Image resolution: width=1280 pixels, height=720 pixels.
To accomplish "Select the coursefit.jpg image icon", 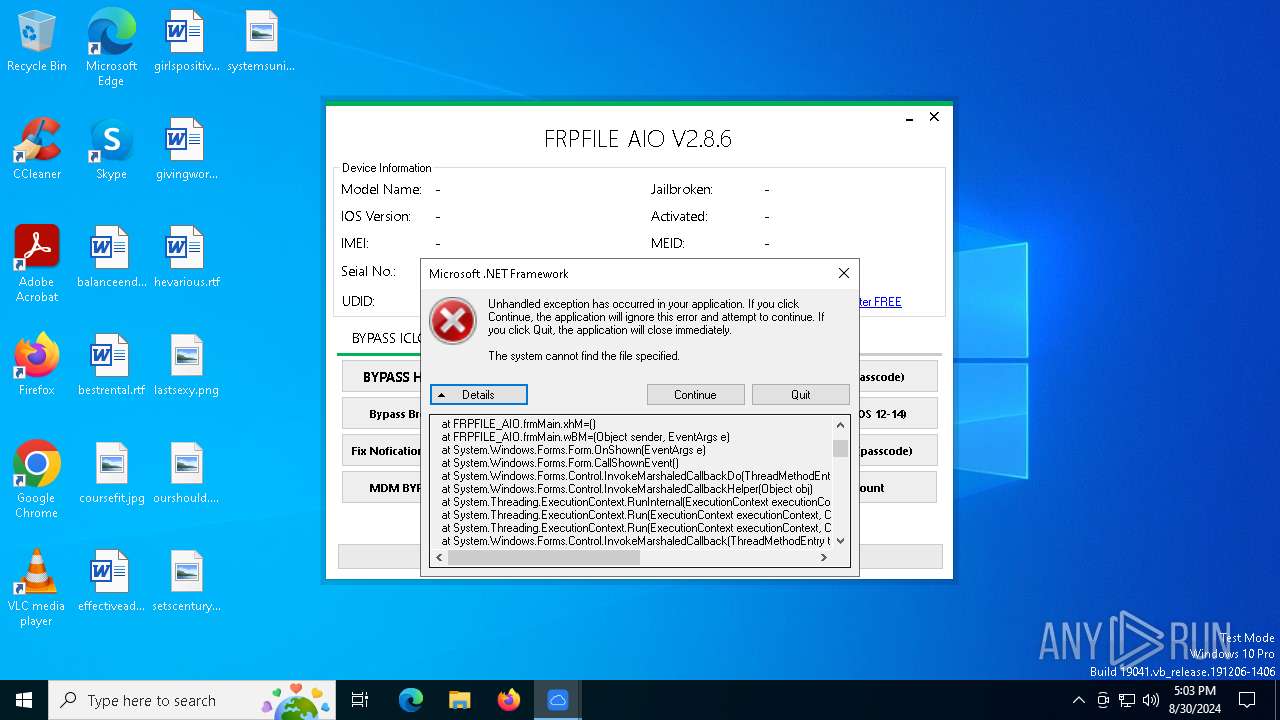I will [x=111, y=474].
